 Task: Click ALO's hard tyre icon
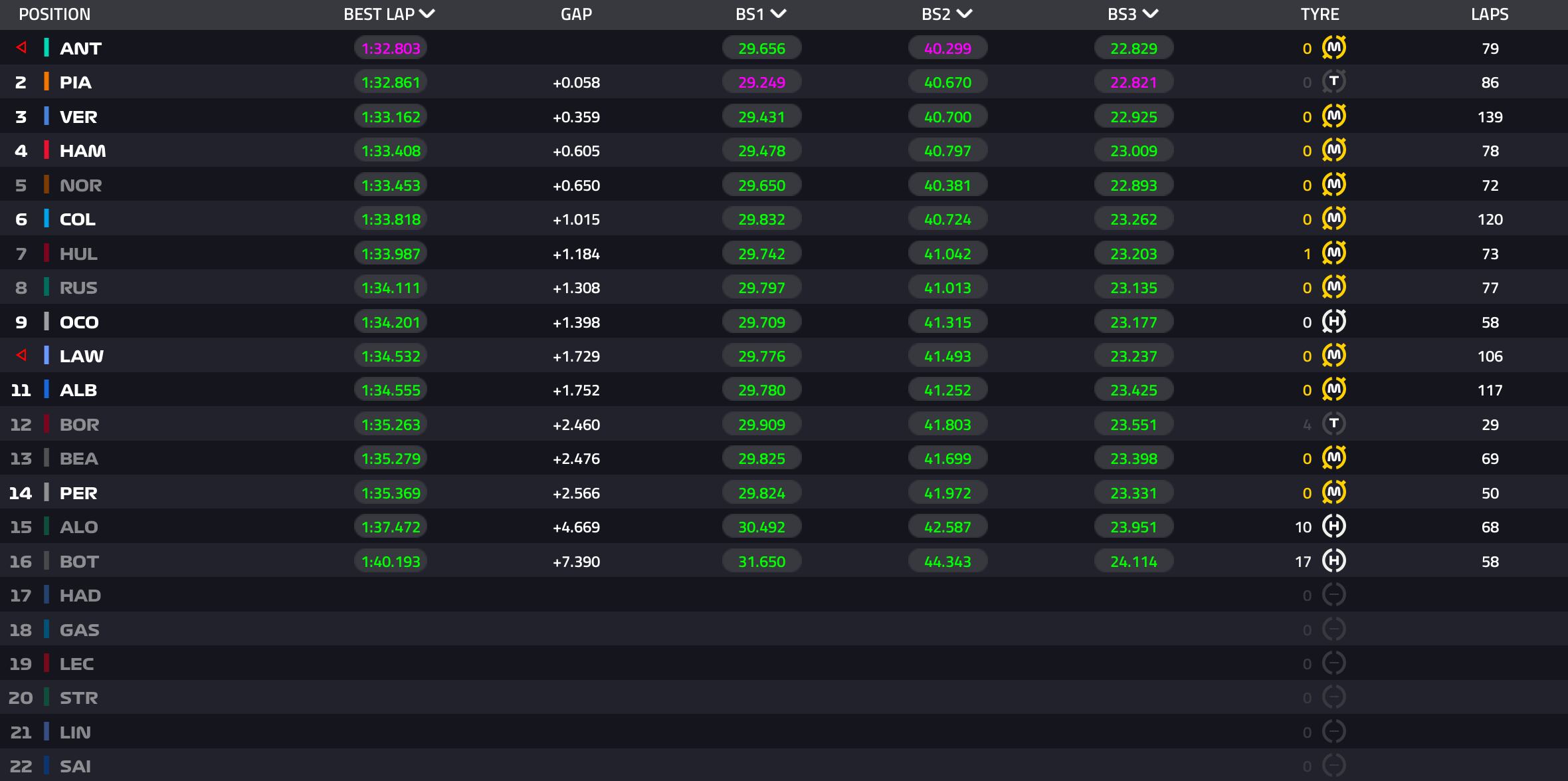tap(1333, 526)
